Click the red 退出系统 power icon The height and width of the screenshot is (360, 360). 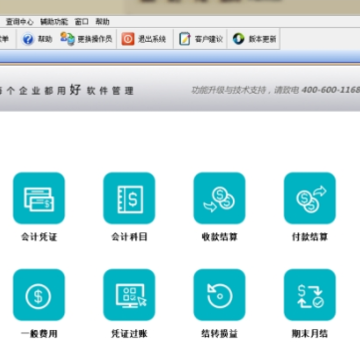[128, 39]
